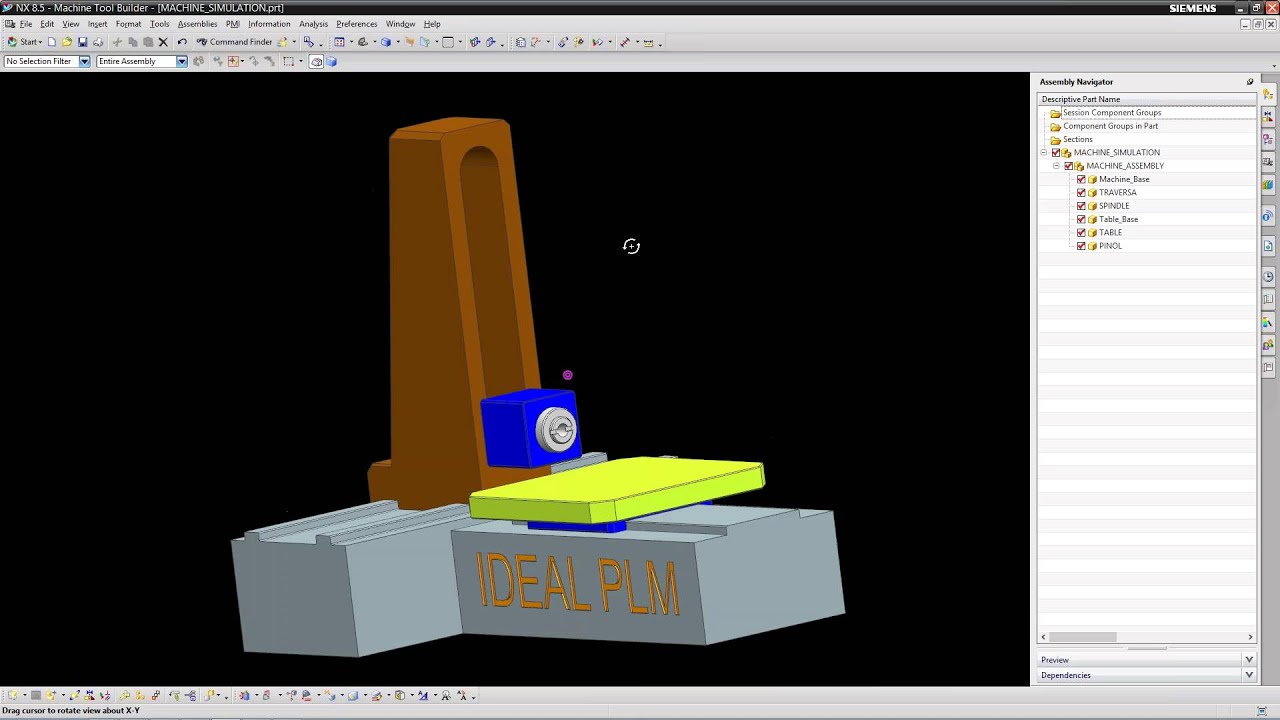Click the first icon in bottom toolbar
Screen dimensions: 1280x720
tap(13, 695)
